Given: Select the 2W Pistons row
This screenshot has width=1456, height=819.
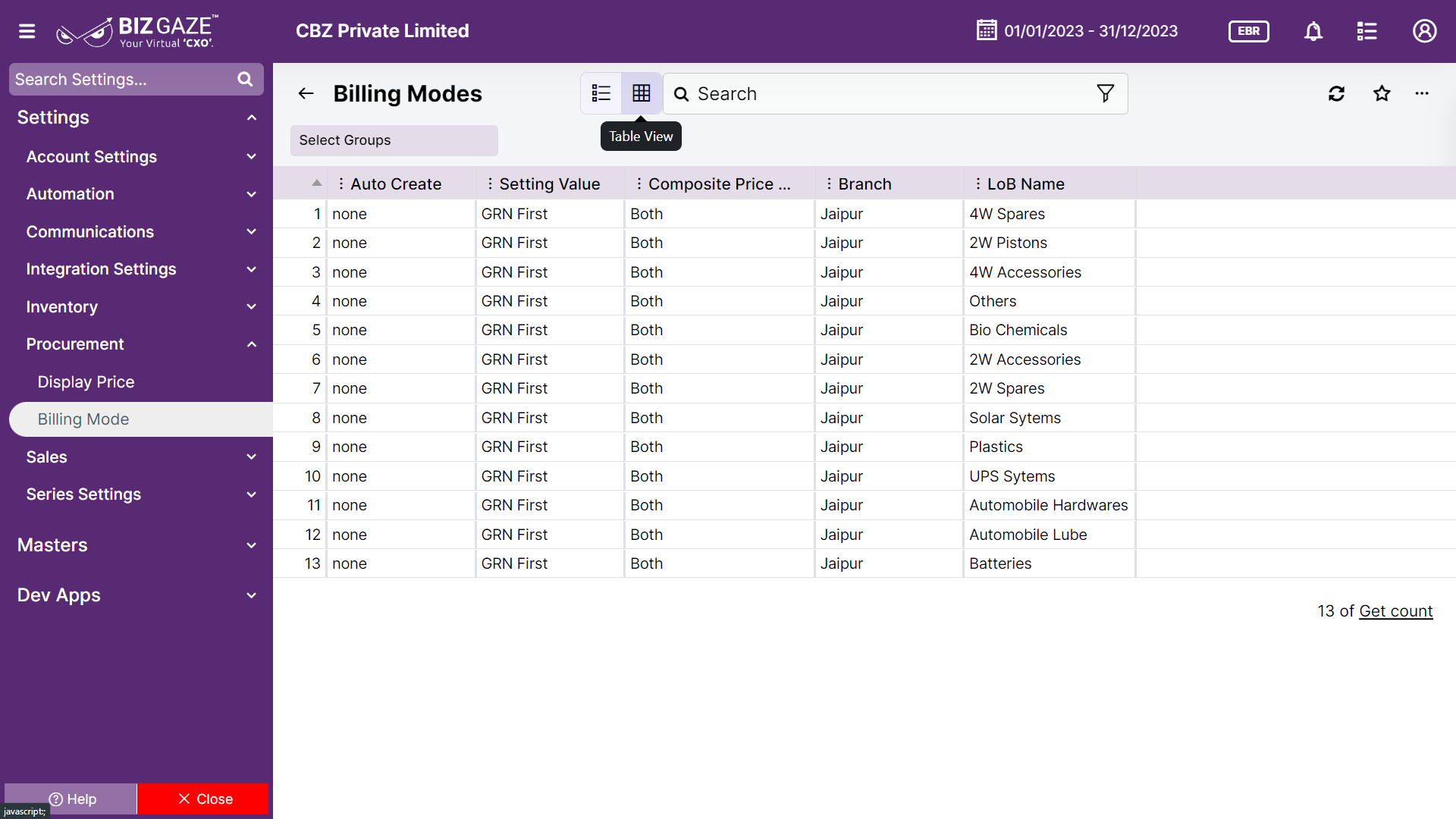Looking at the screenshot, I should click(864, 243).
